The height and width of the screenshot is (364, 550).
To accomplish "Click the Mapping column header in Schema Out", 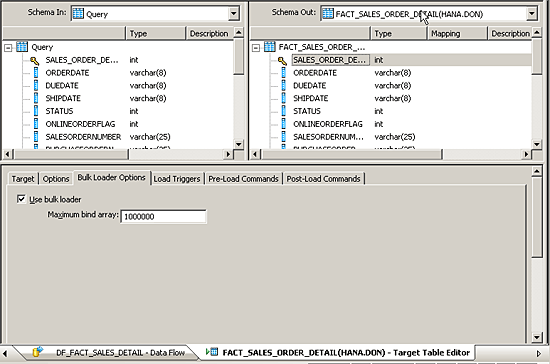I will tap(457, 33).
